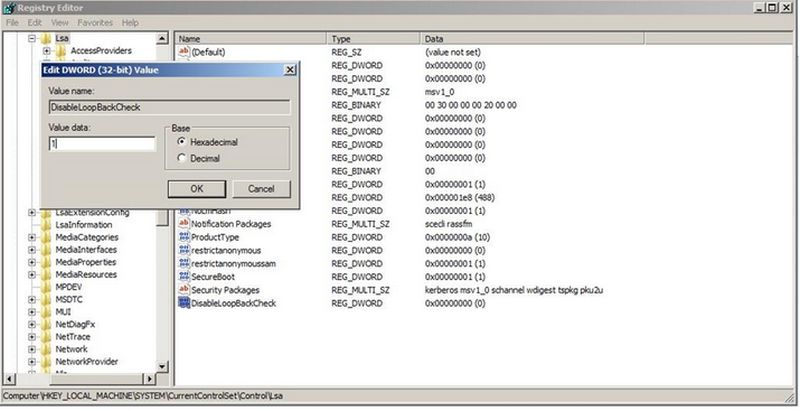Click the 0x000001e8 (488) data value
The height and width of the screenshot is (411, 800).
tap(460, 197)
